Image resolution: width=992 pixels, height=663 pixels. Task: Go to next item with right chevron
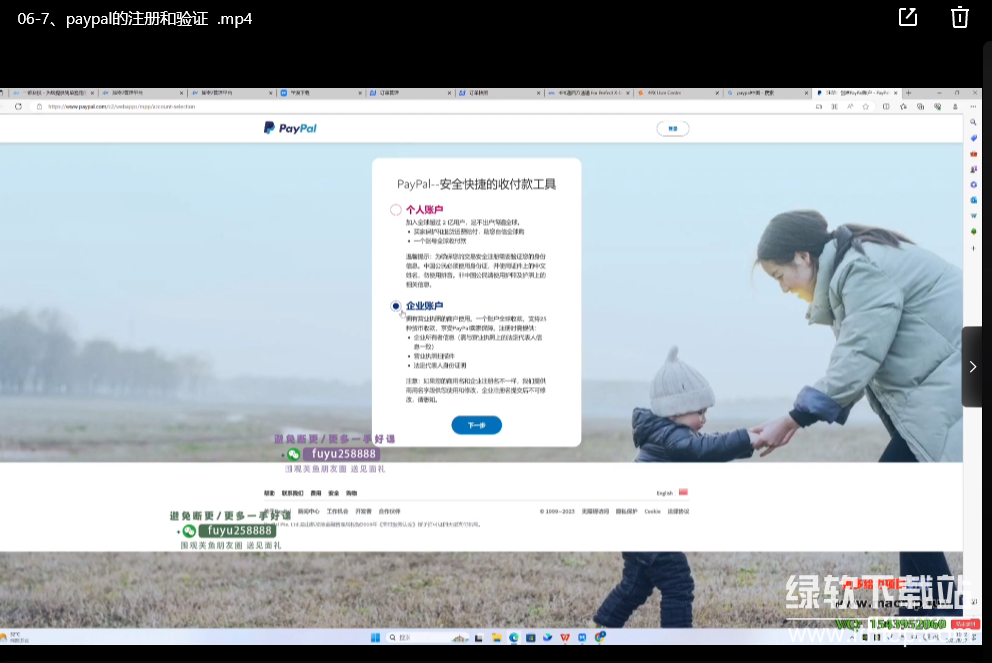[972, 367]
